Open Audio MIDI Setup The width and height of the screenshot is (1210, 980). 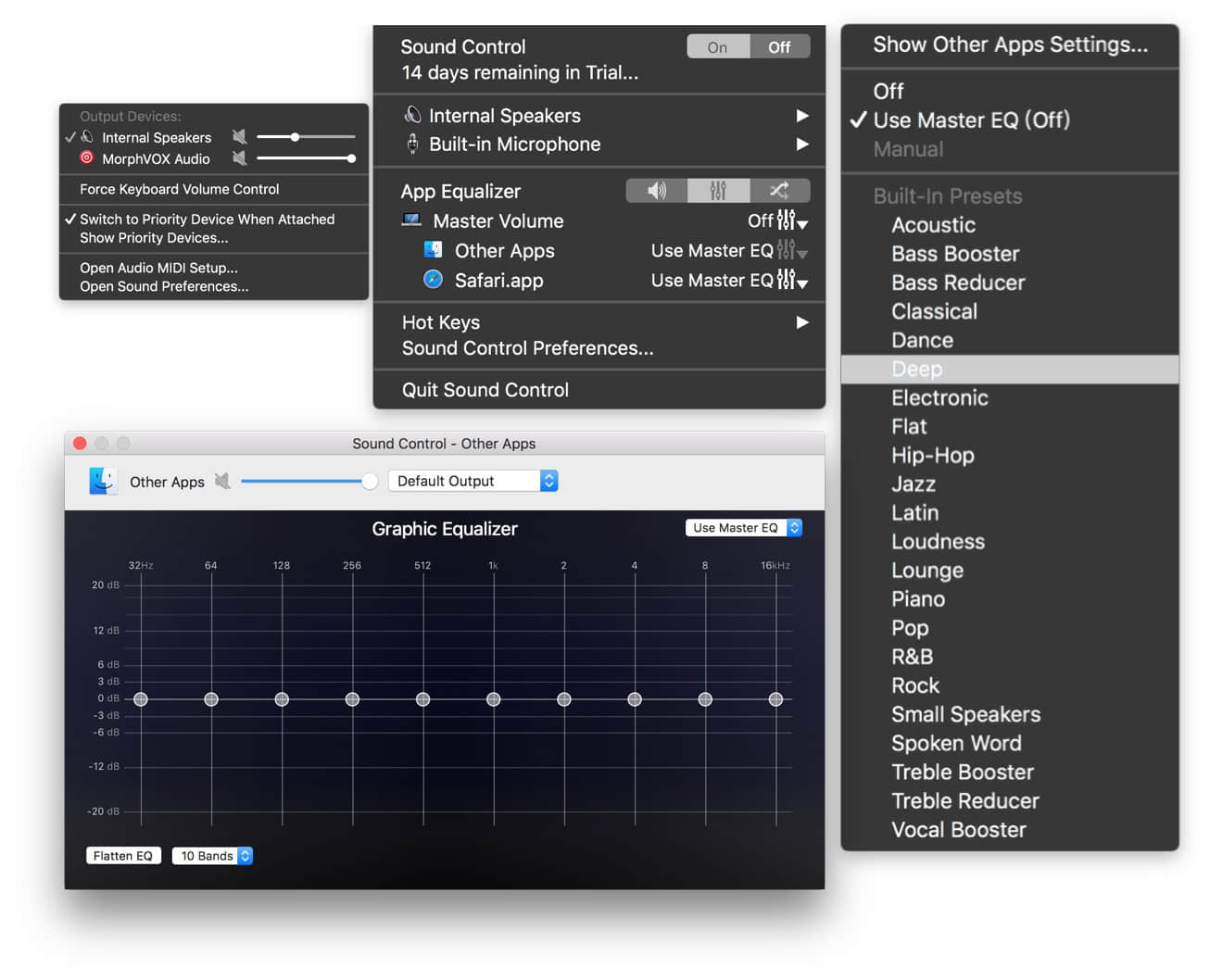click(x=158, y=268)
